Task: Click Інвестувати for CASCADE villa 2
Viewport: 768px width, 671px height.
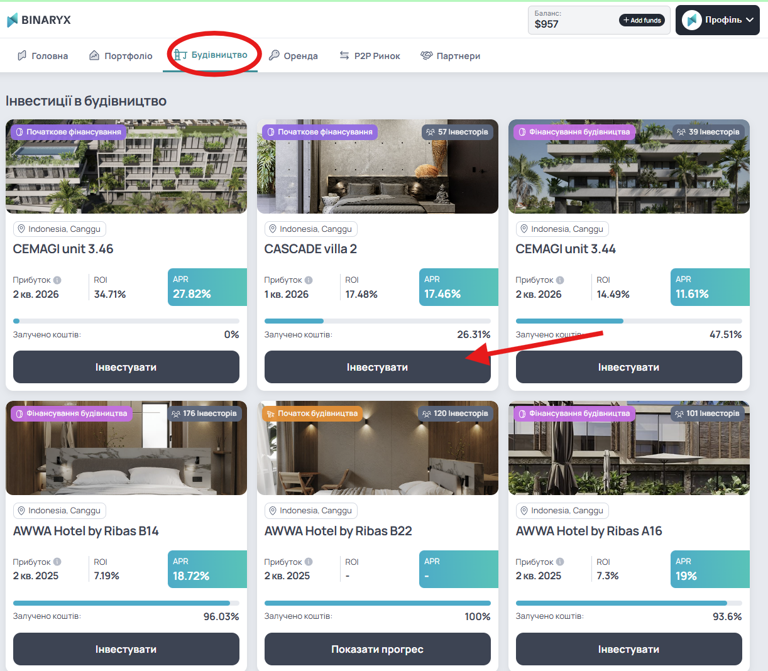Action: (x=377, y=367)
